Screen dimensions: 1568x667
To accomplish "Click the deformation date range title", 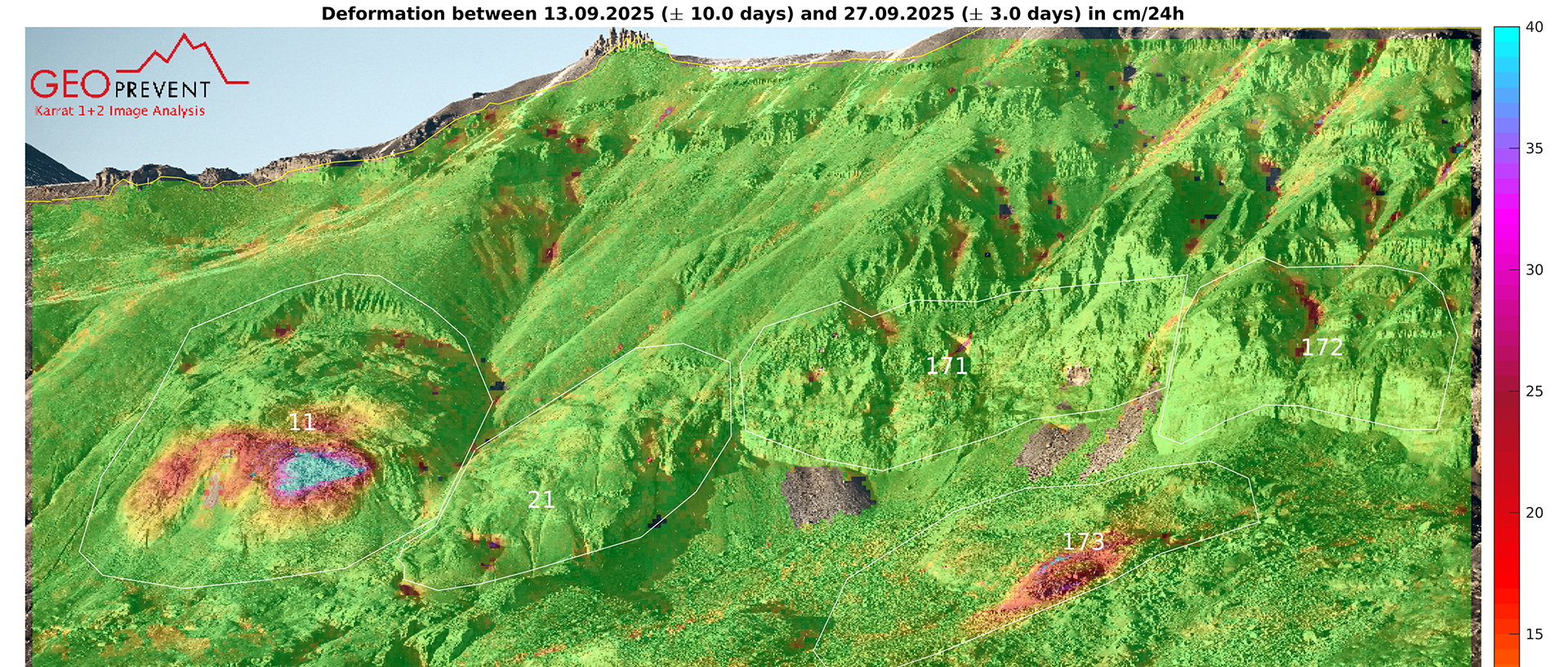I will click(x=752, y=14).
